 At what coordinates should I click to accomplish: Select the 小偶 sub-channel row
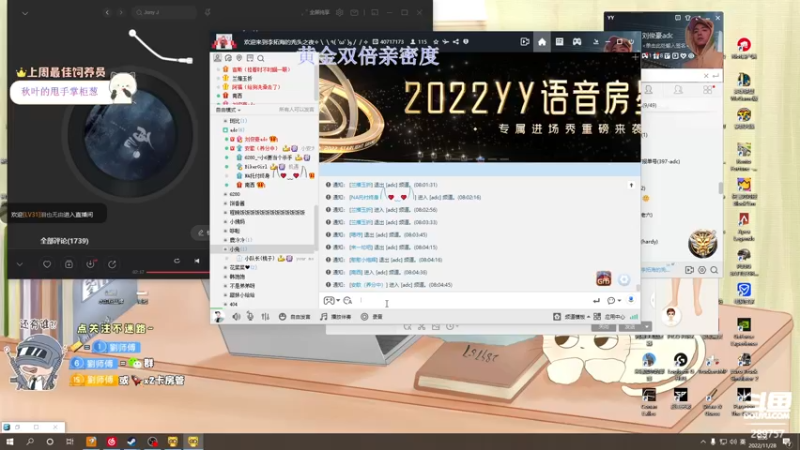point(264,249)
